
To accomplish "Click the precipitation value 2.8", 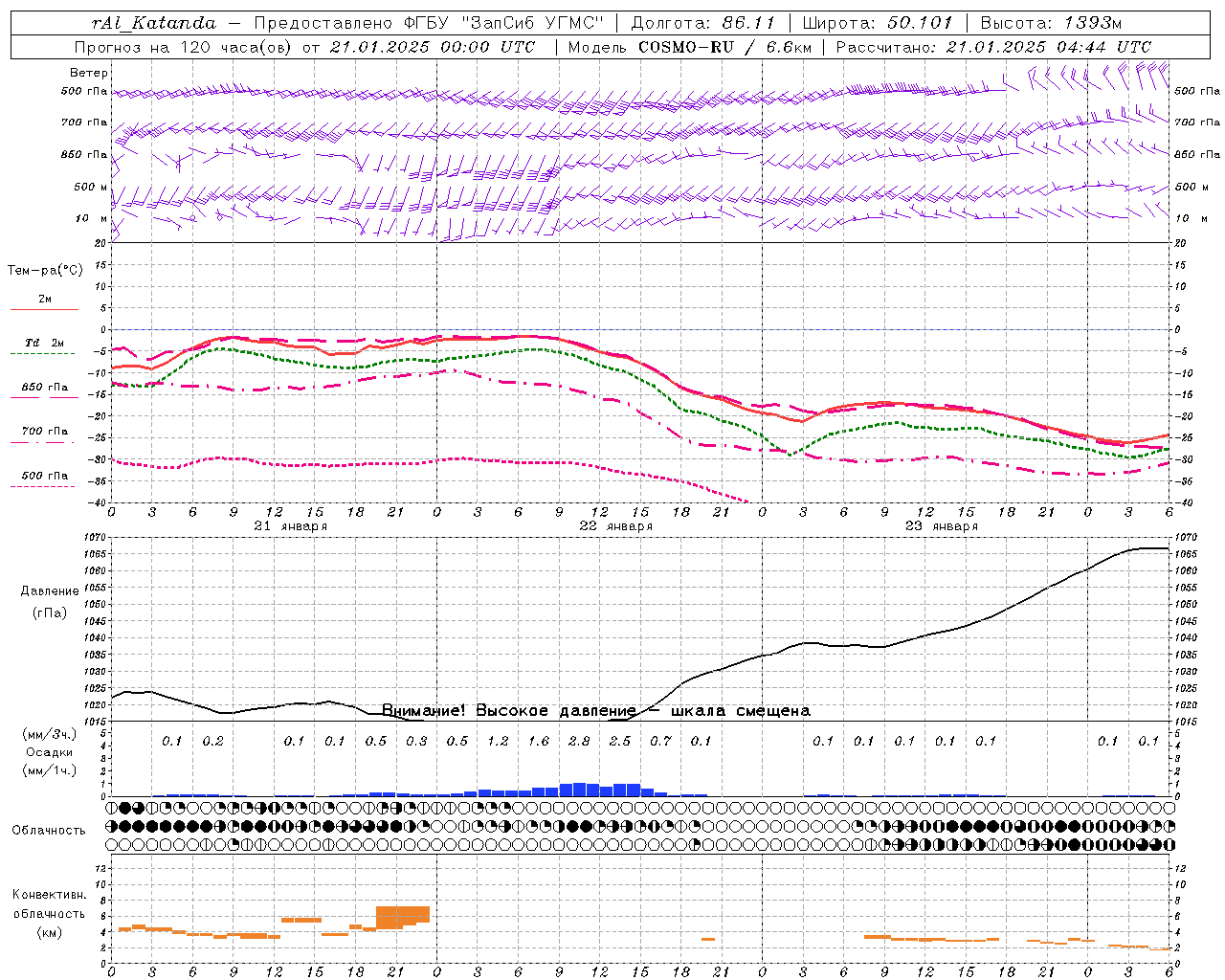I will [579, 741].
